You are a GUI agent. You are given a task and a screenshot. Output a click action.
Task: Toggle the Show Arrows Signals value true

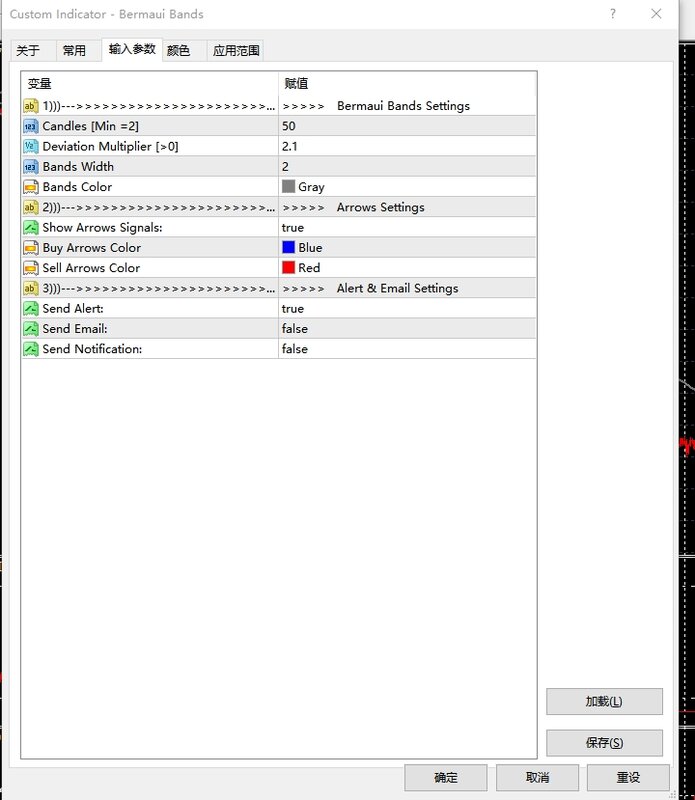[293, 228]
